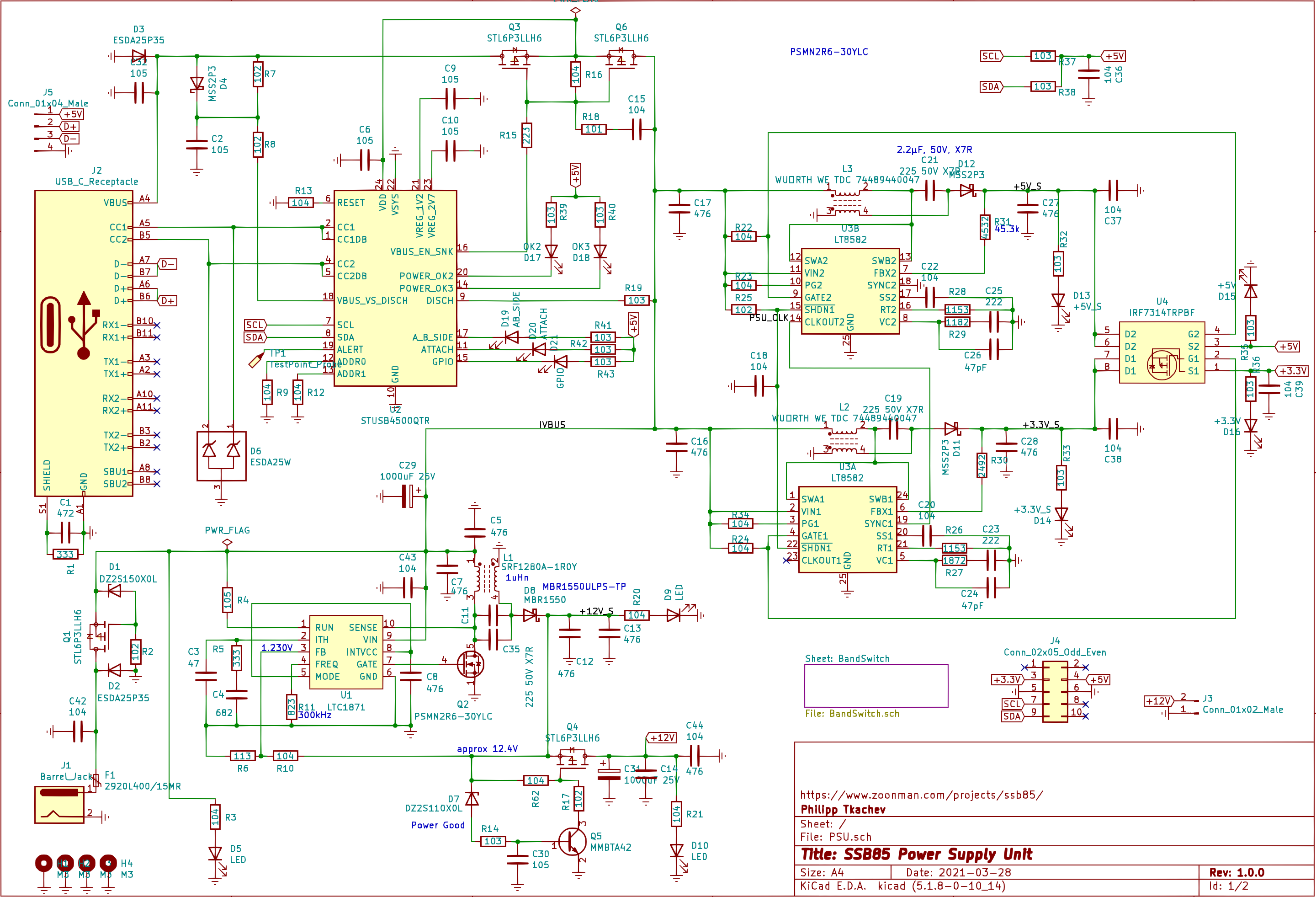The height and width of the screenshot is (897, 1316).
Task: Click the USB_C_Receptacle J2 connector symbol
Action: coord(83,343)
